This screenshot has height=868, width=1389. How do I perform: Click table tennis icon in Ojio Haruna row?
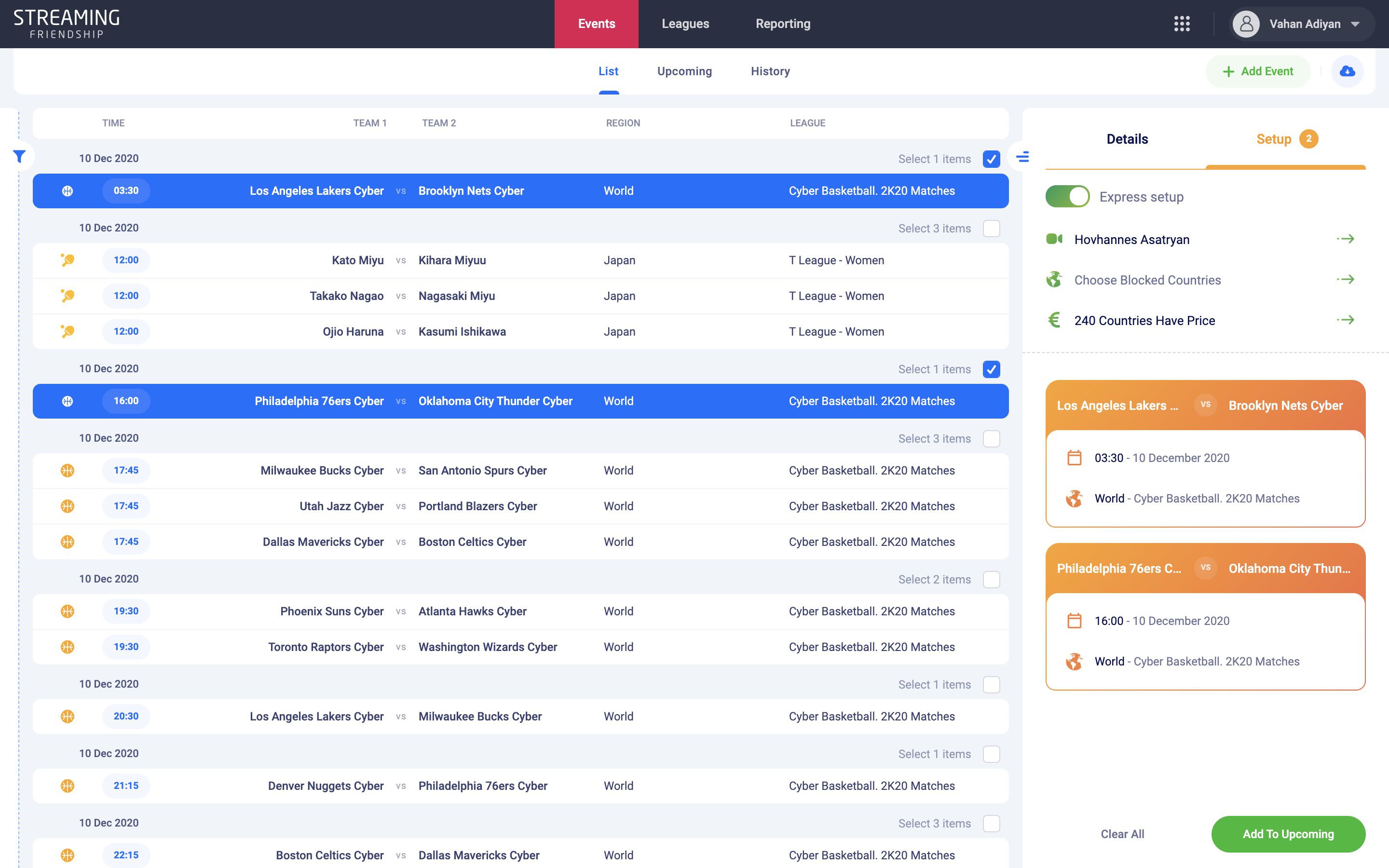(x=68, y=332)
